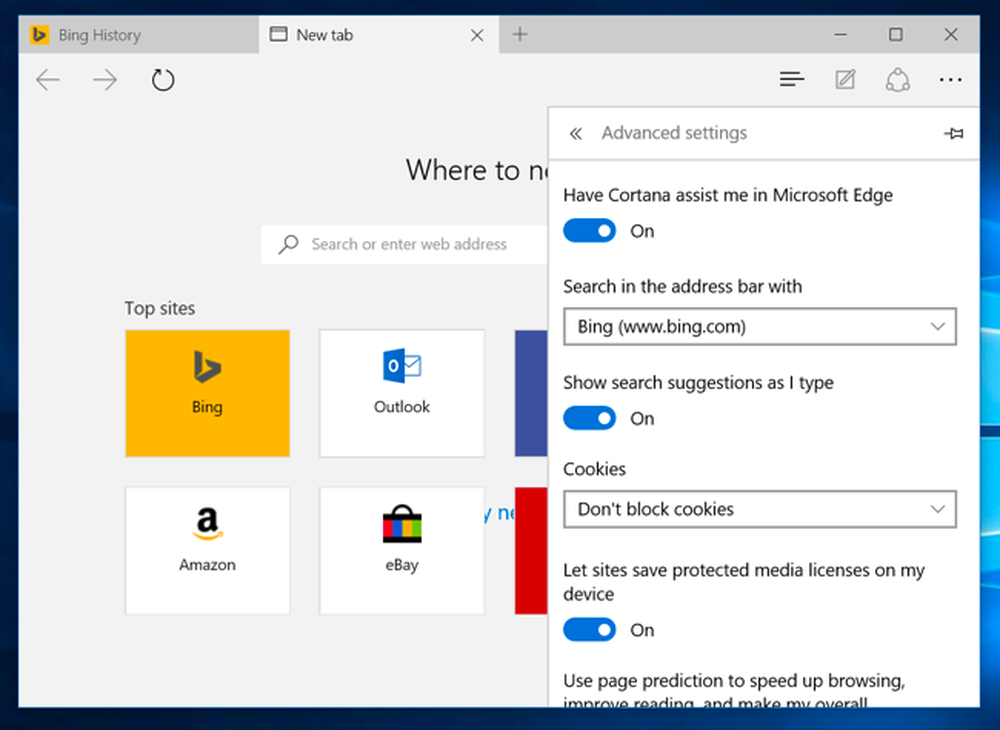Viewport: 1000px width, 730px height.
Task: Toggle protected media licenses switch
Action: tap(589, 630)
